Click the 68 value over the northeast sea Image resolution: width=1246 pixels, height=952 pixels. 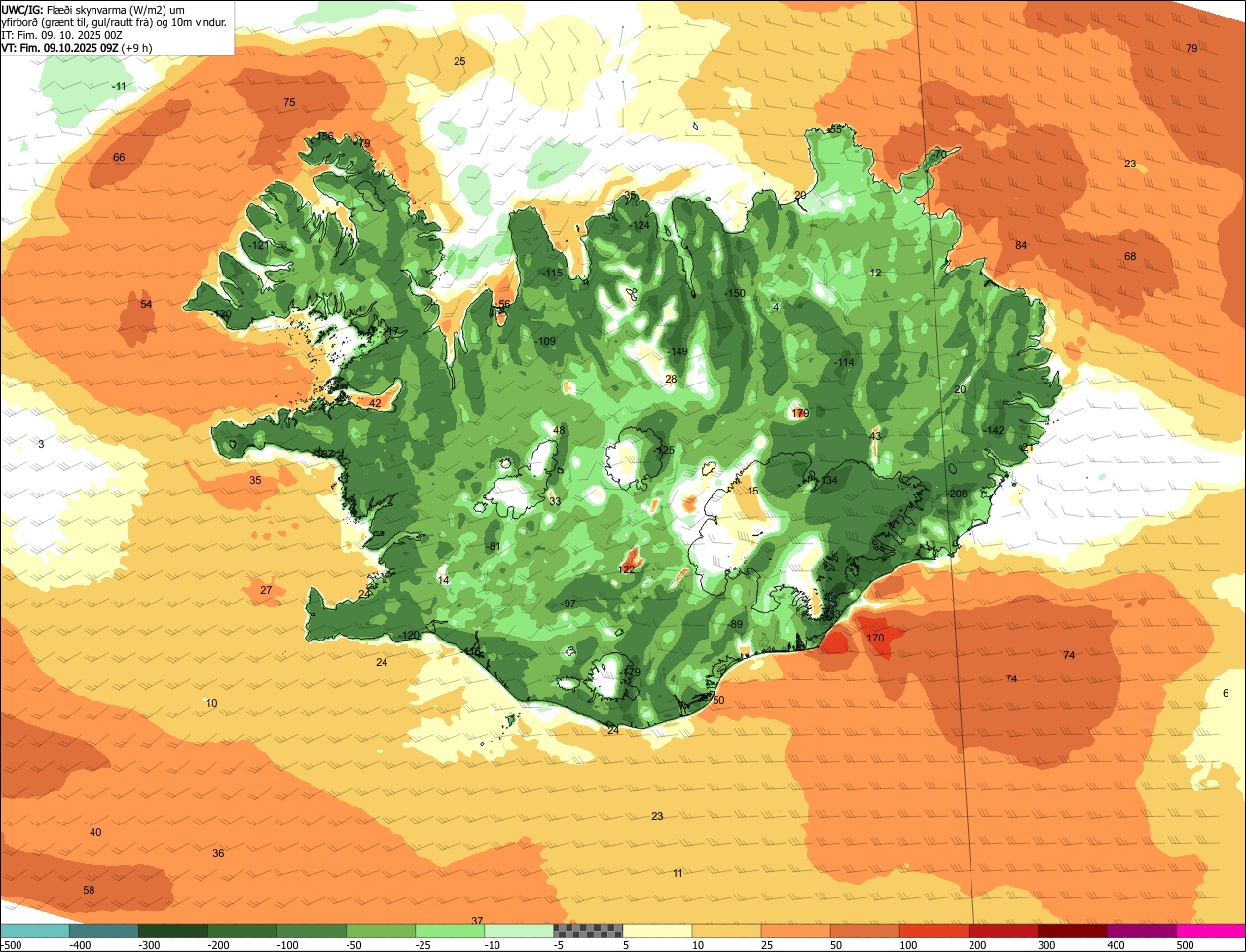click(1130, 257)
